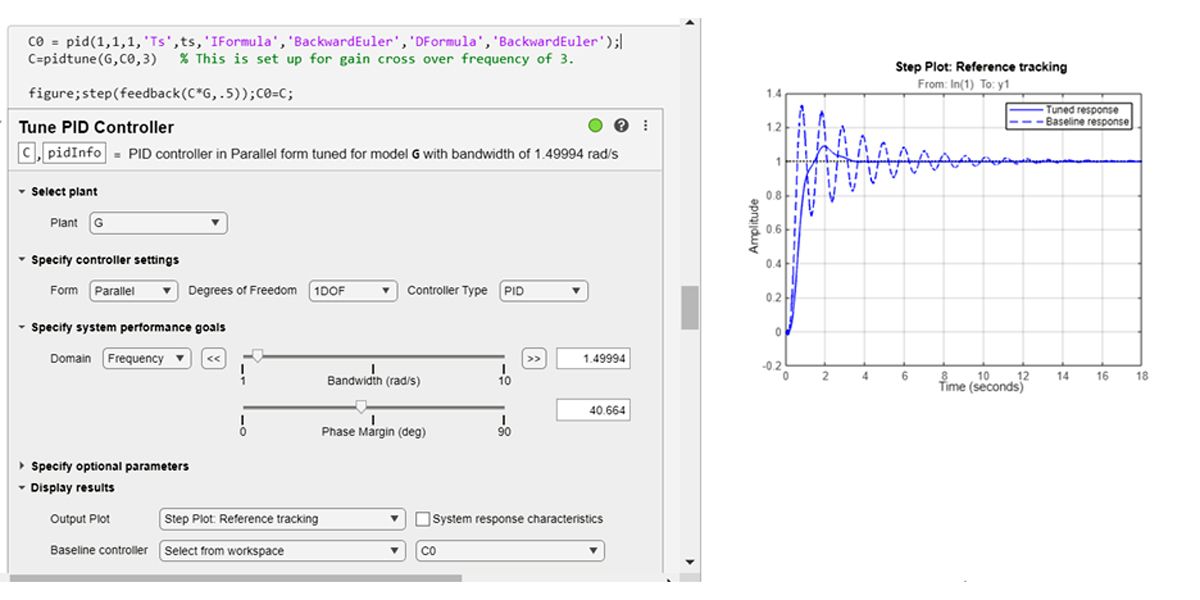Select the C output variable badge

[28, 154]
